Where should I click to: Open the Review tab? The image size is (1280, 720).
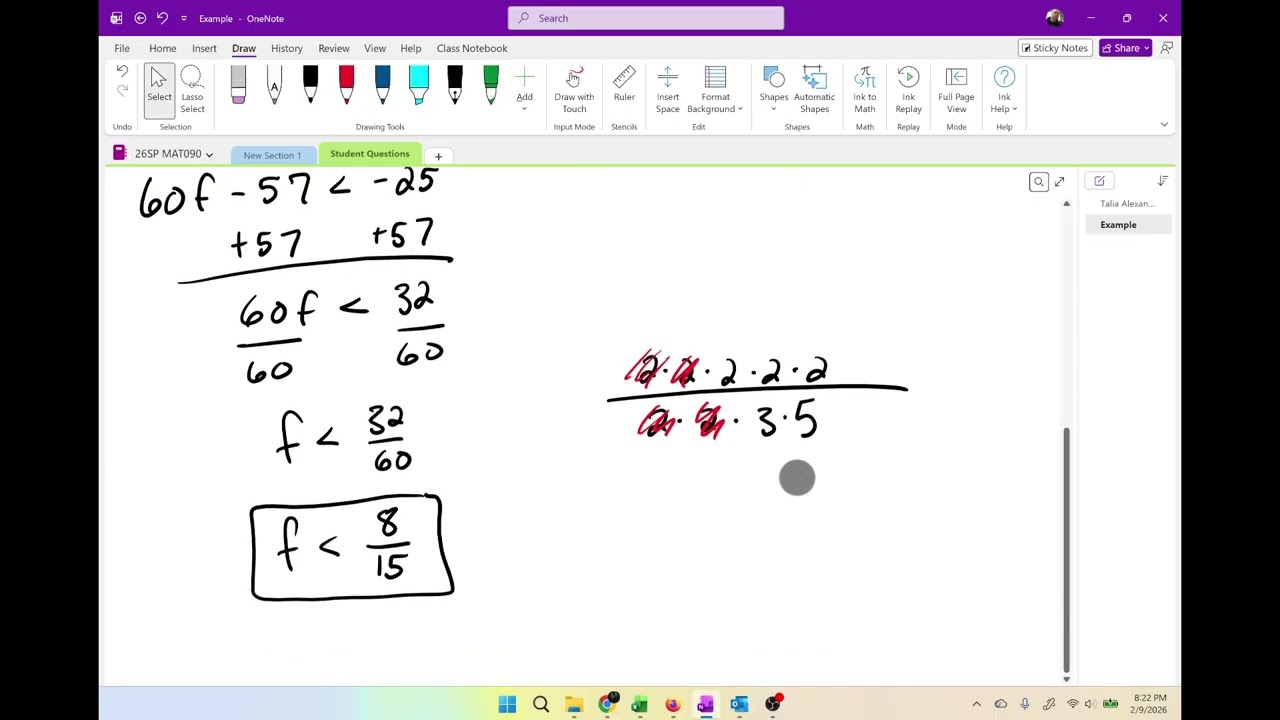pos(334,48)
